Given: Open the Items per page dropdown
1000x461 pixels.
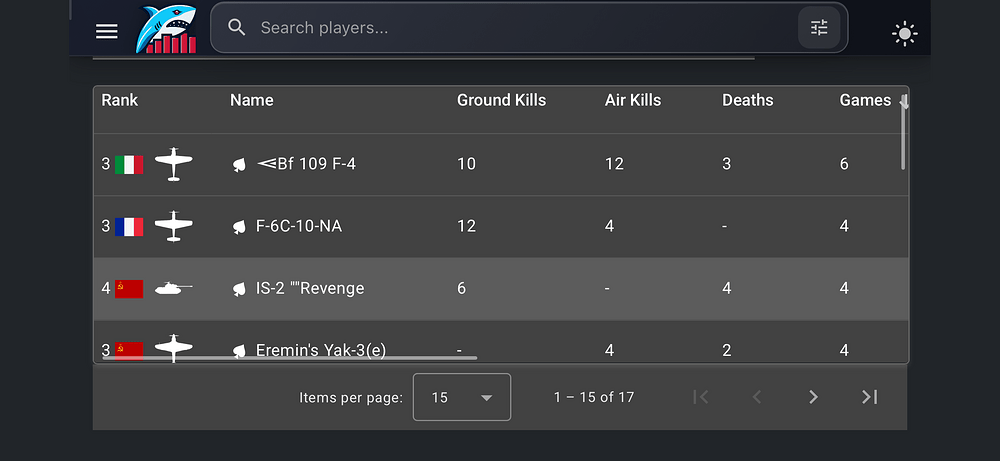Looking at the screenshot, I should (462, 397).
